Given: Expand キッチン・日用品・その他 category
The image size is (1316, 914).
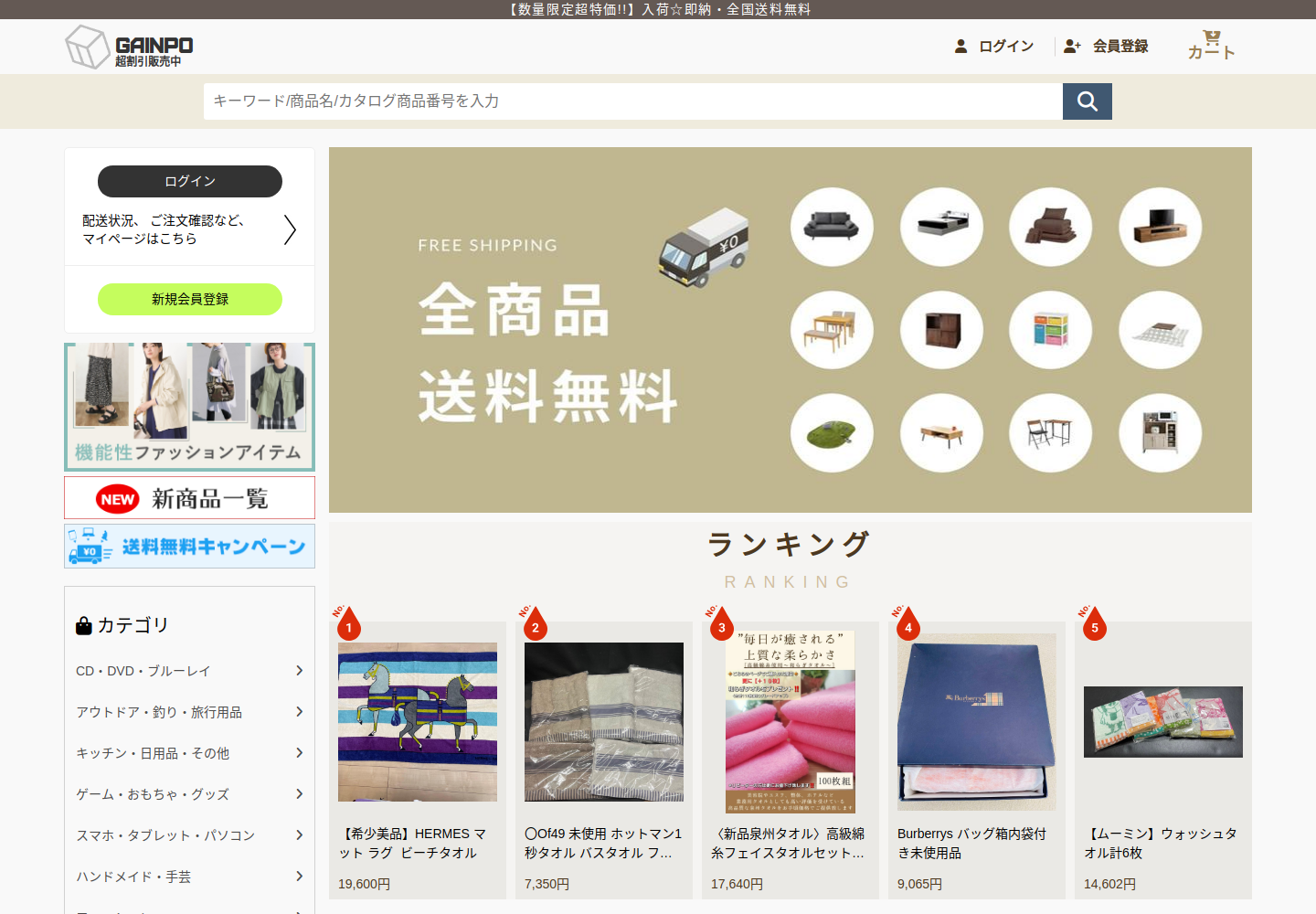Looking at the screenshot, I should [x=190, y=753].
